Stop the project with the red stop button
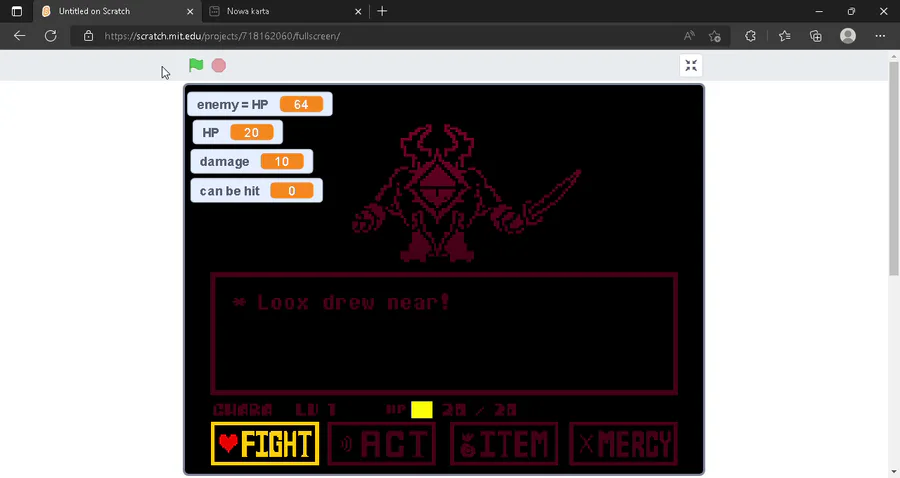This screenshot has height=478, width=900. (219, 65)
